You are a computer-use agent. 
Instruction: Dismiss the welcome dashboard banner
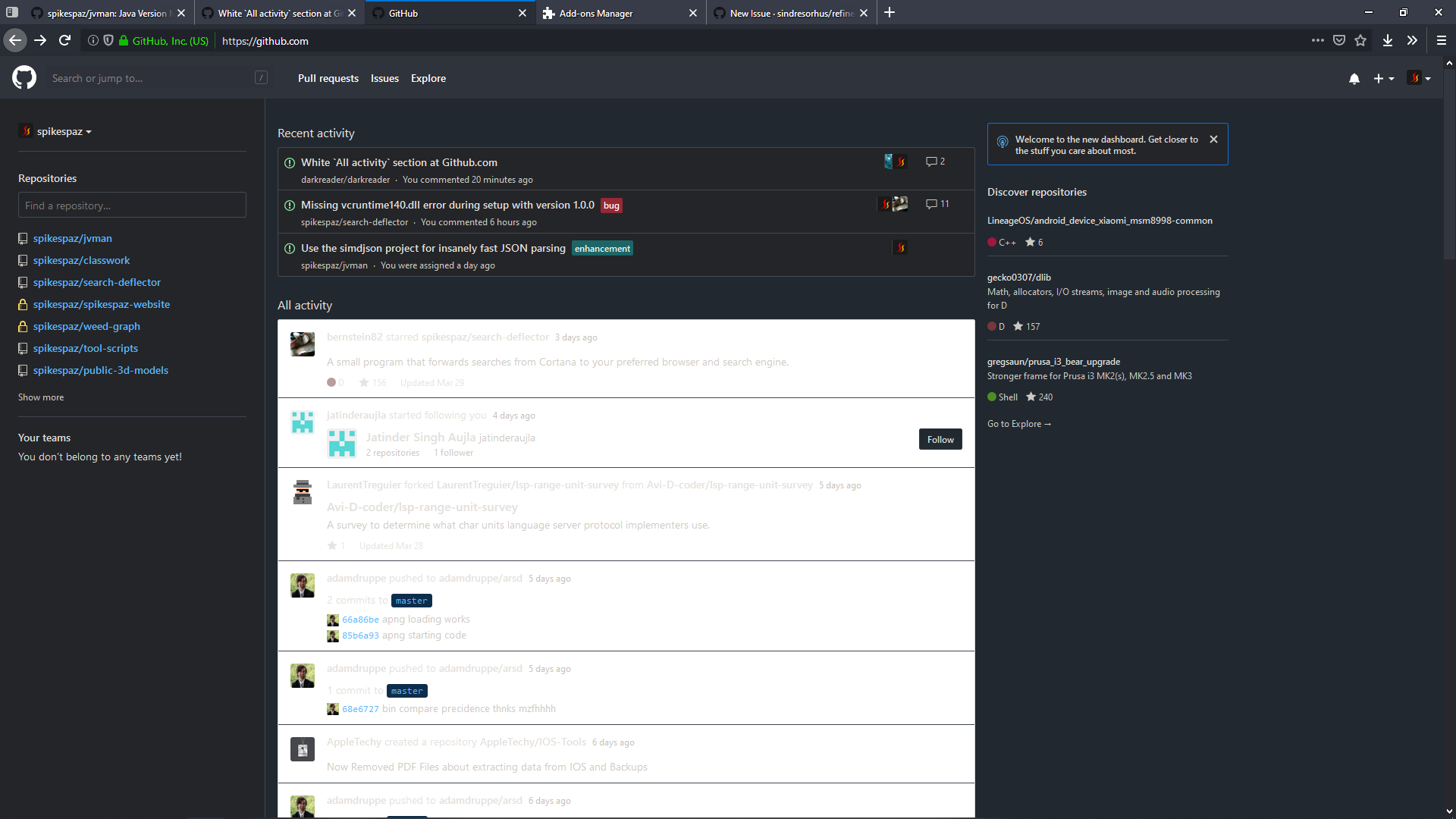coord(1213,139)
